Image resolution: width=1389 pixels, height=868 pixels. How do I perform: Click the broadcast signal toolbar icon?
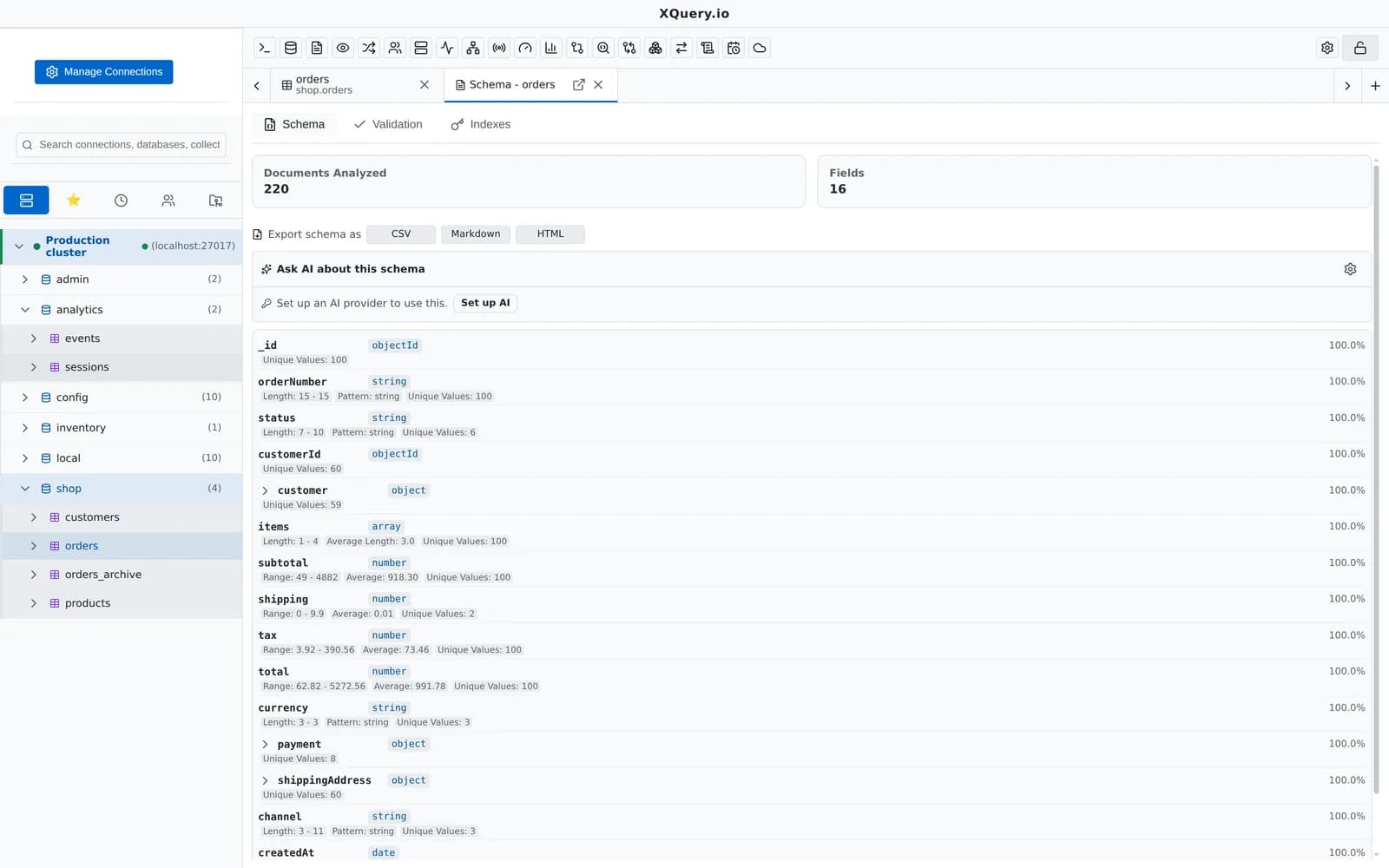pos(499,48)
